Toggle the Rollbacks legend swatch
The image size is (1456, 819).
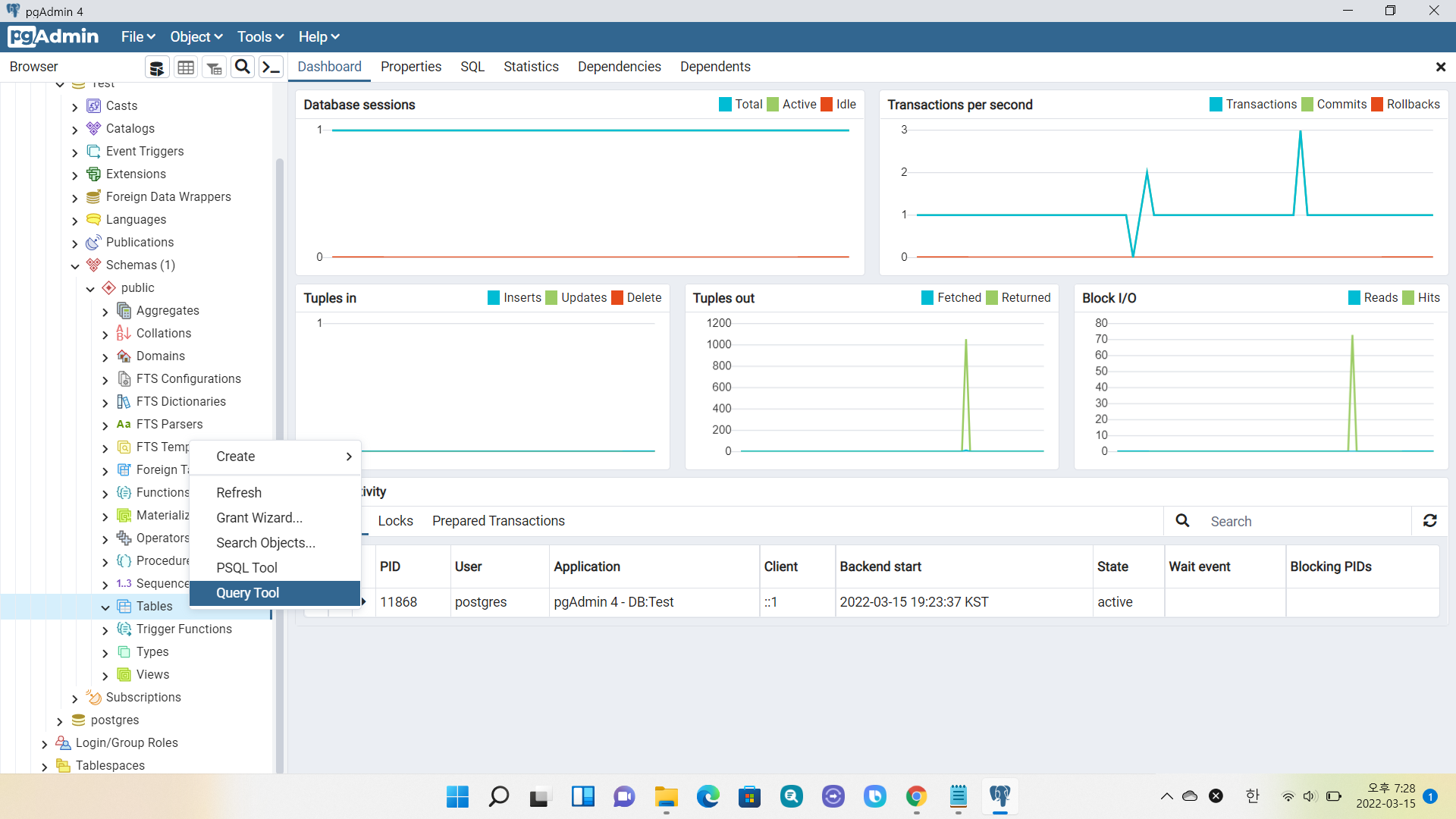click(1377, 105)
